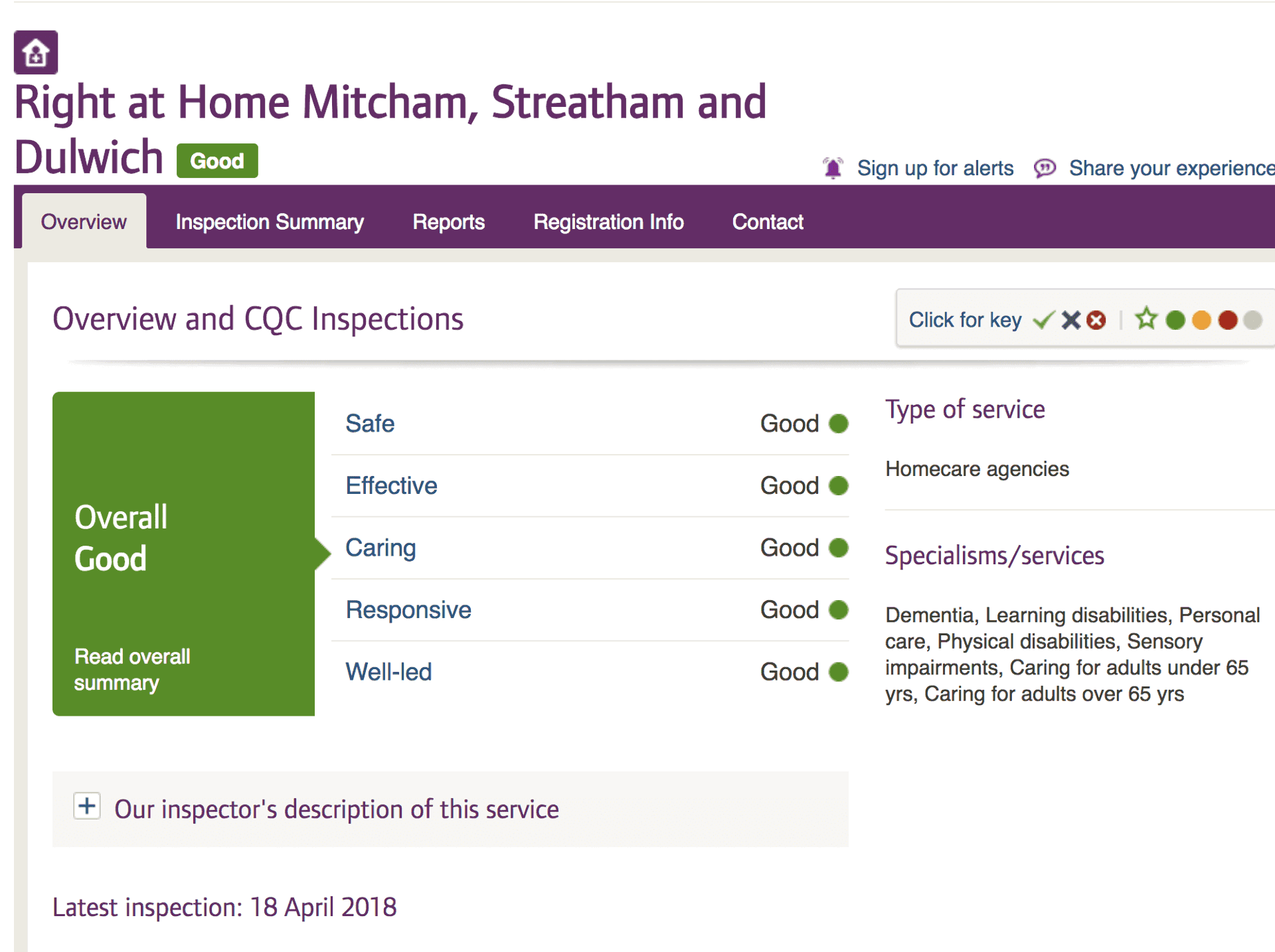1275x952 pixels.
Task: Switch to the Inspection Summary tab
Action: [x=270, y=222]
